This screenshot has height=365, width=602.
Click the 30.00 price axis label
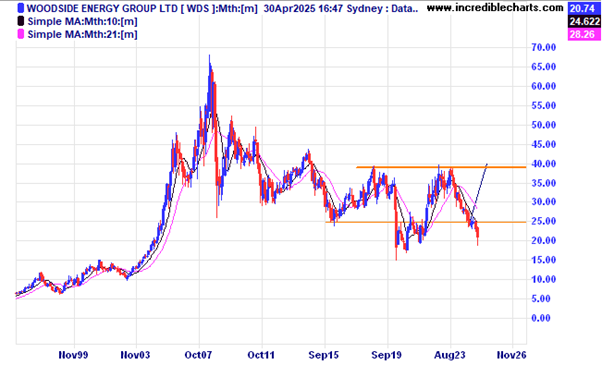(544, 201)
